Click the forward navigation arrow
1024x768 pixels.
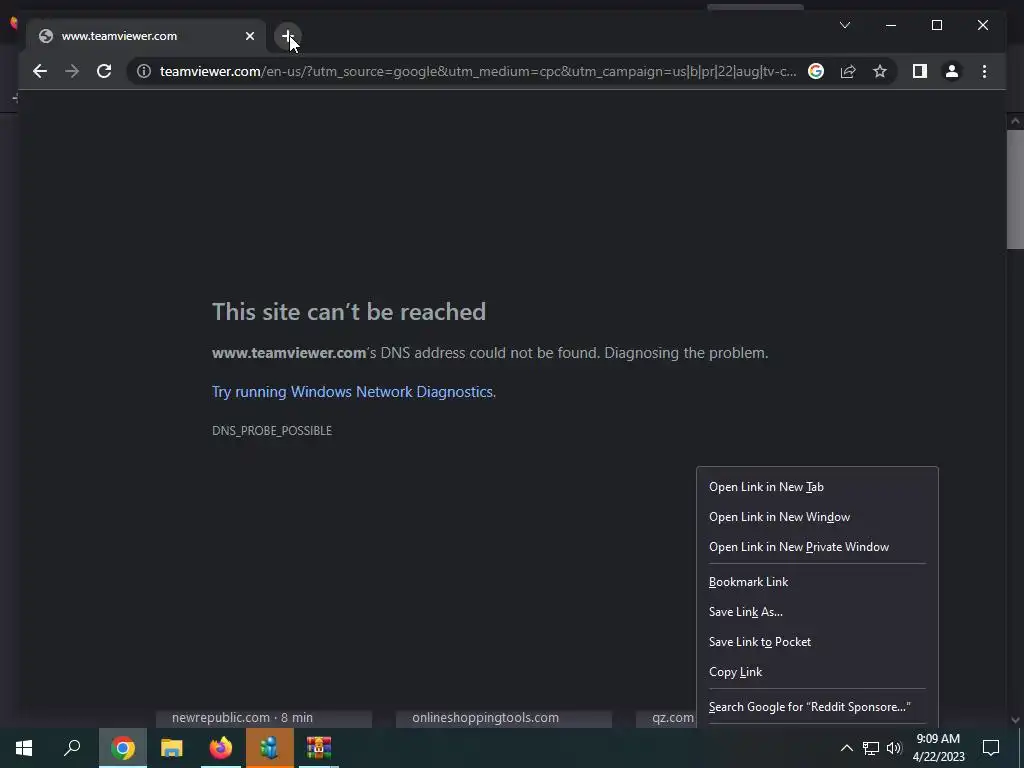72,71
